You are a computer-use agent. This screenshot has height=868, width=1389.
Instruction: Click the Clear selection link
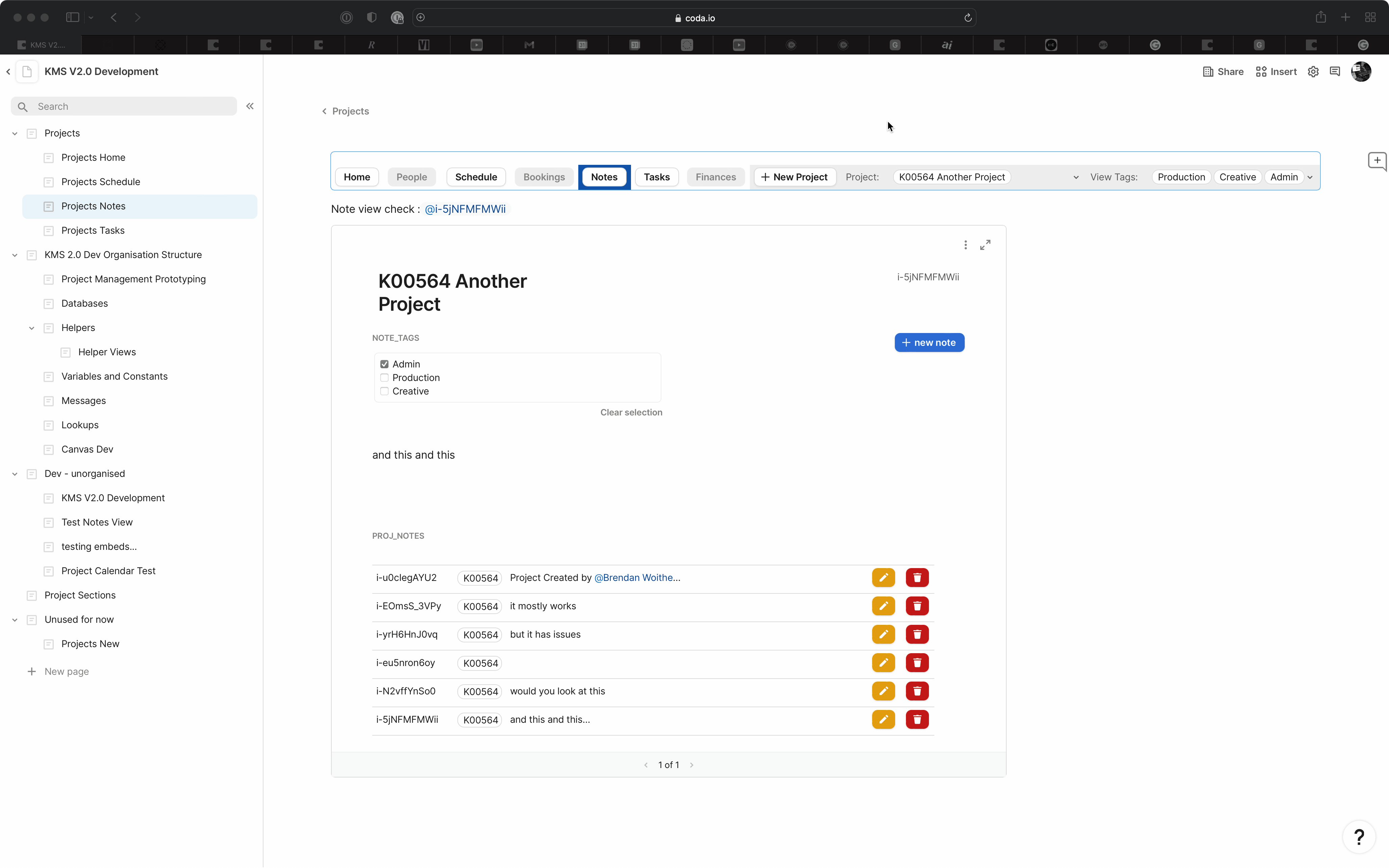[631, 413]
